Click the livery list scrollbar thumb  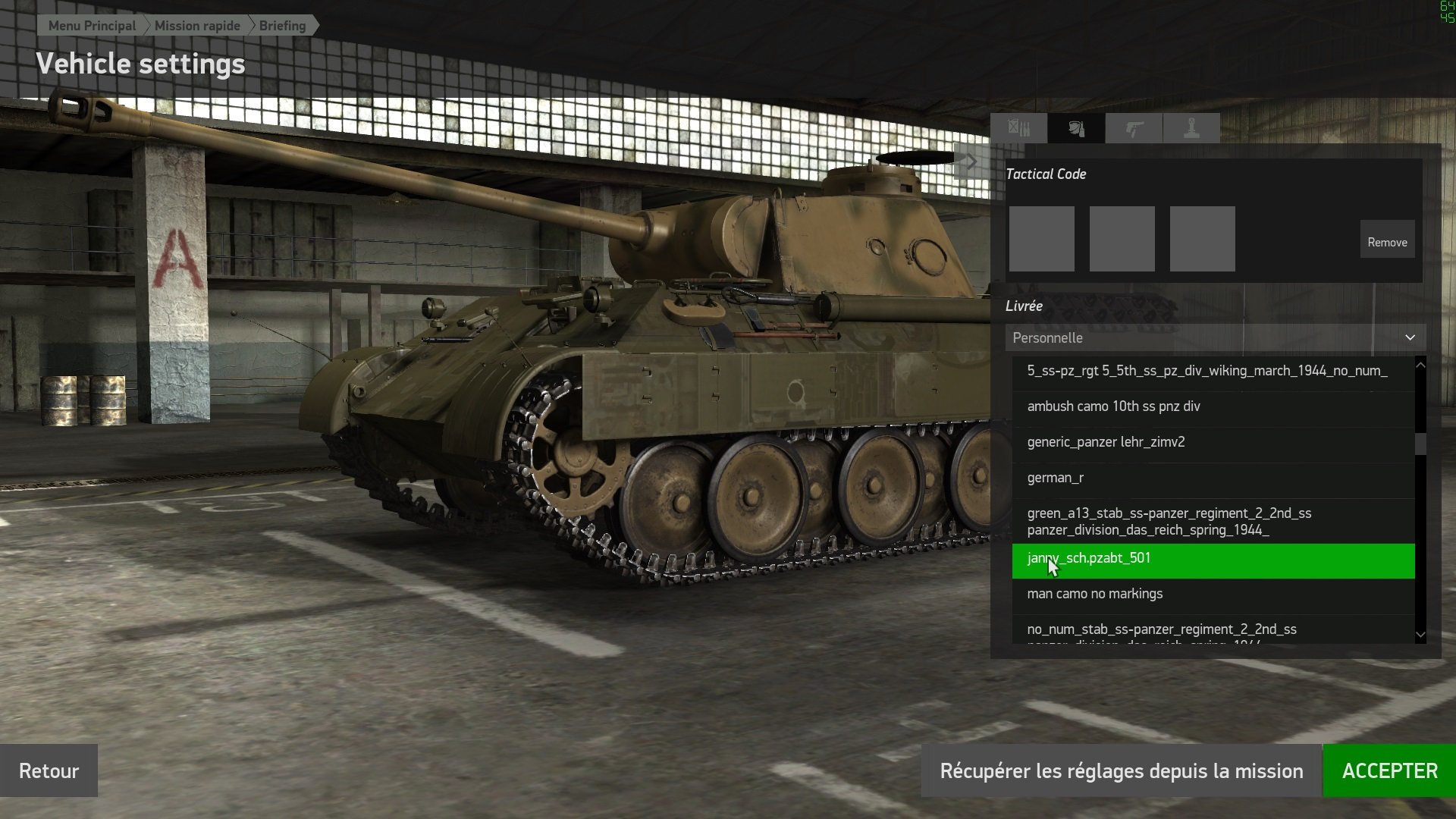[1420, 444]
